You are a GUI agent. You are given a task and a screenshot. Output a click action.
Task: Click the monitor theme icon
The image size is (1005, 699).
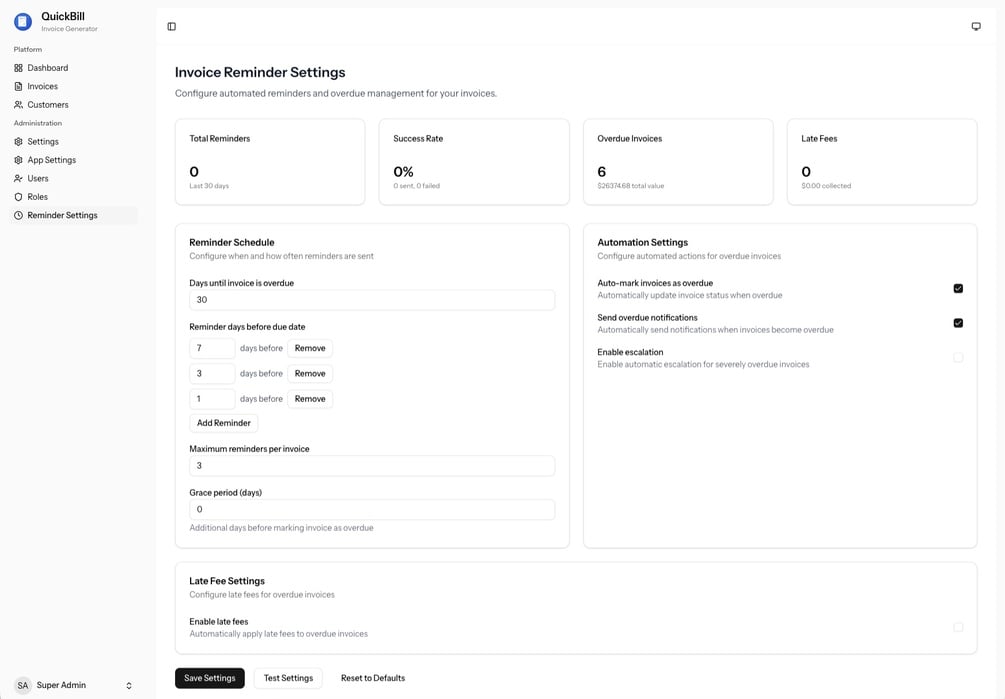[976, 27]
